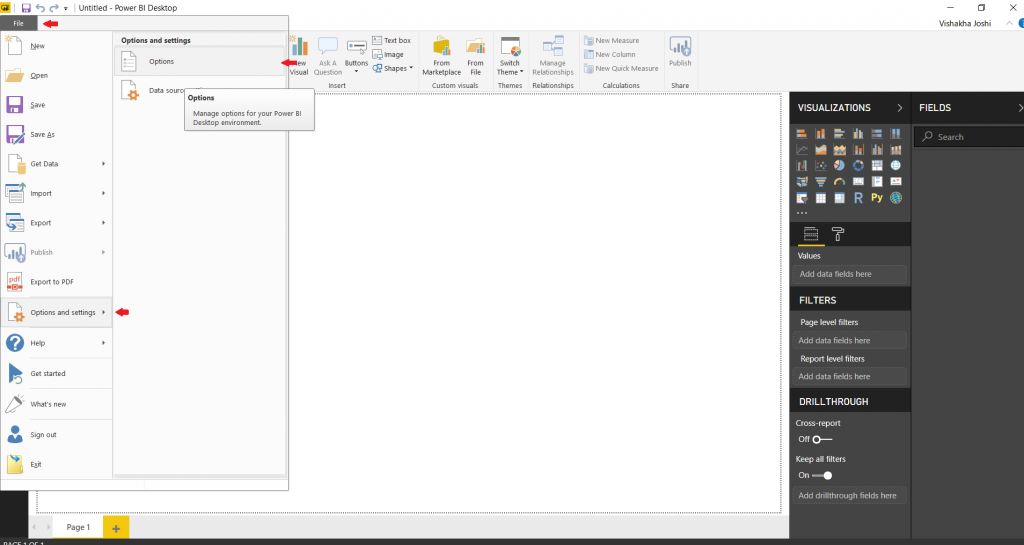The image size is (1024, 545).
Task: Select the line chart visual
Action: pyautogui.click(x=802, y=149)
